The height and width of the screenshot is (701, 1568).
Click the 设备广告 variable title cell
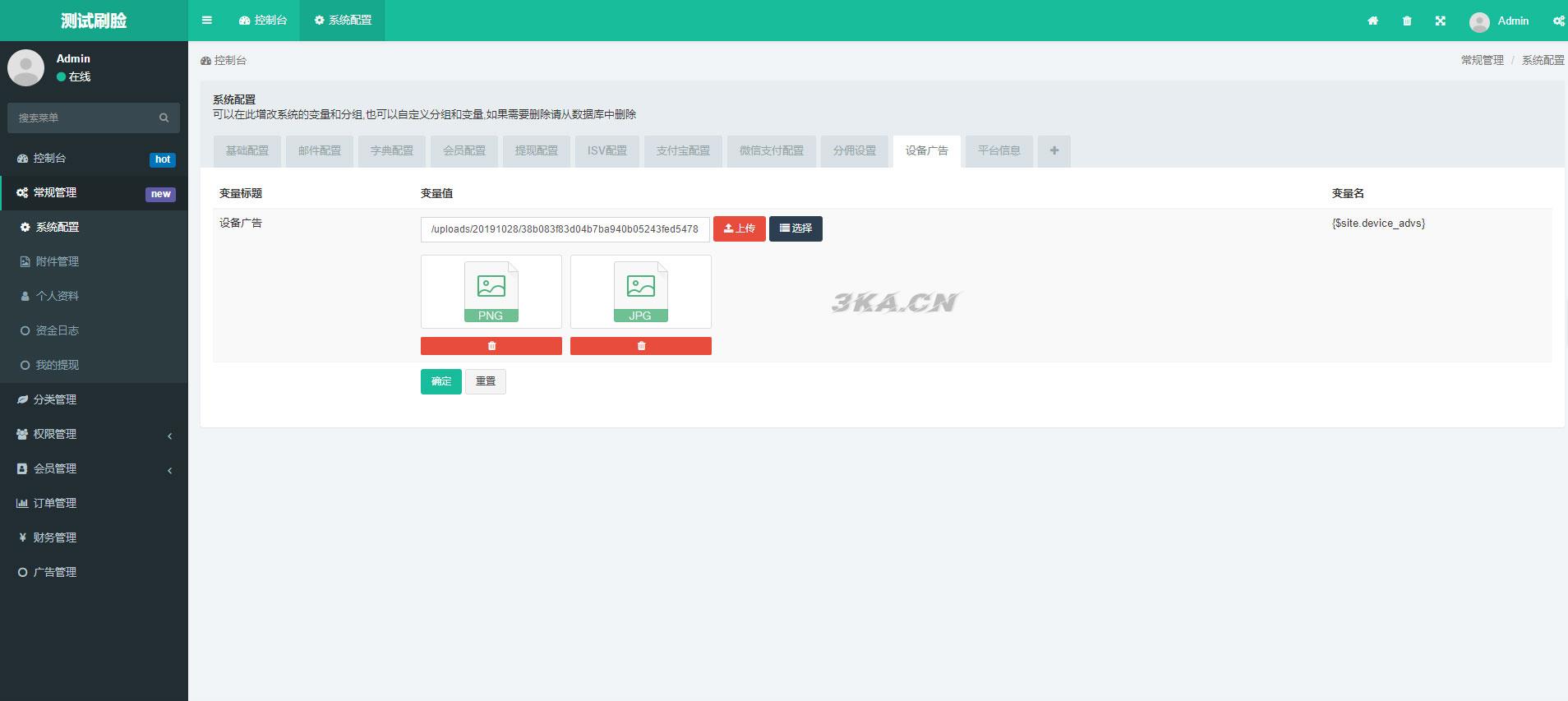tap(241, 224)
